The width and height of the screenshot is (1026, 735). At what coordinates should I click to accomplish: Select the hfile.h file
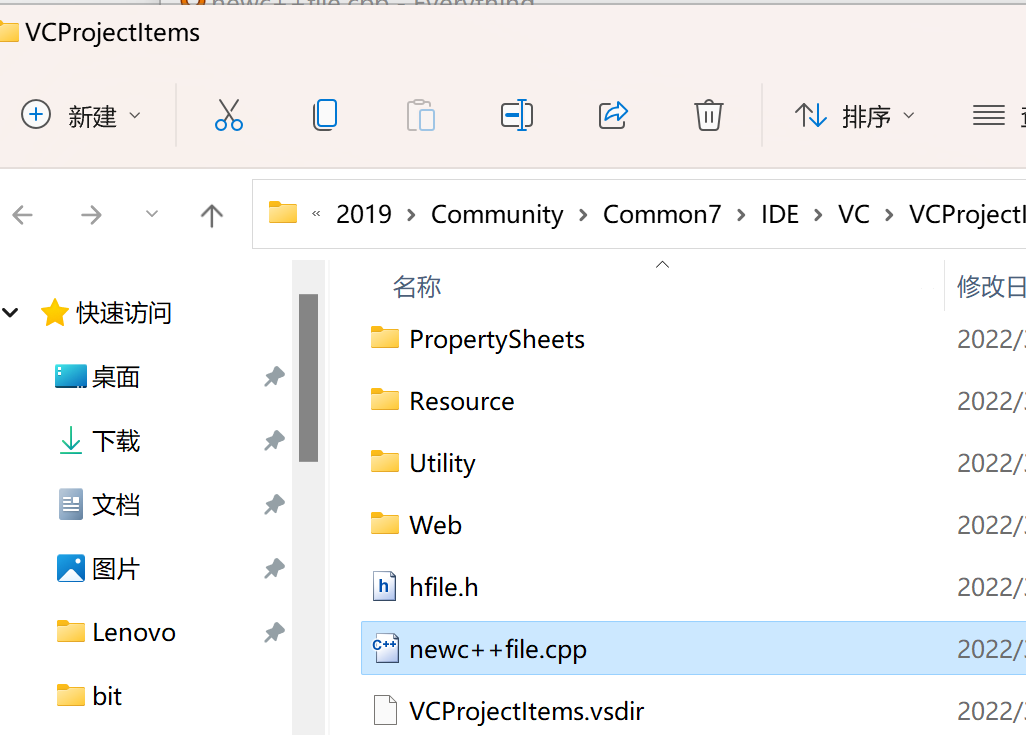pos(444,587)
